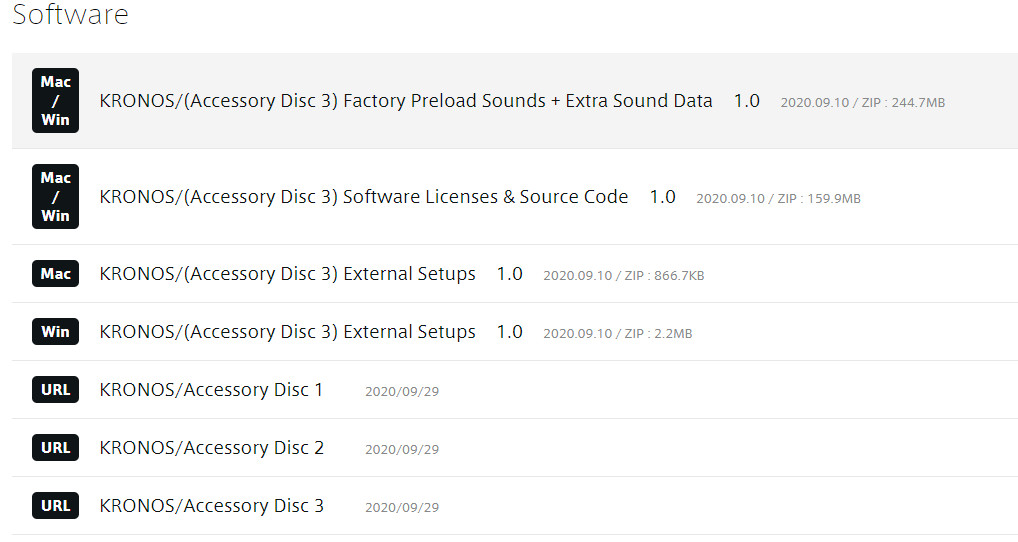This screenshot has width=1018, height=542.
Task: Open the KRONOS/Accessory Disc 1 link
Action: [212, 390]
